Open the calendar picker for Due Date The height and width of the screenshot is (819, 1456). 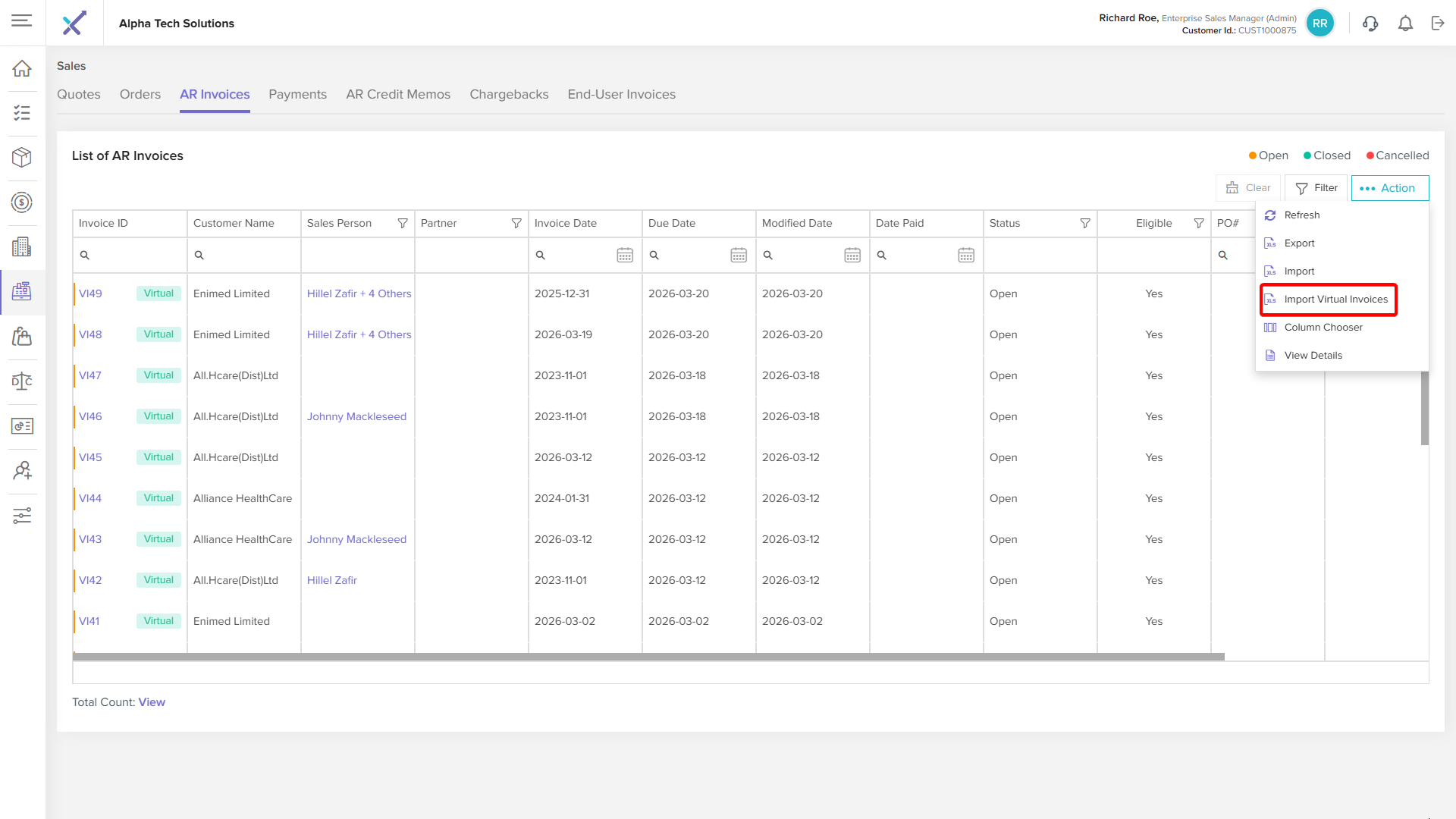pyautogui.click(x=738, y=256)
